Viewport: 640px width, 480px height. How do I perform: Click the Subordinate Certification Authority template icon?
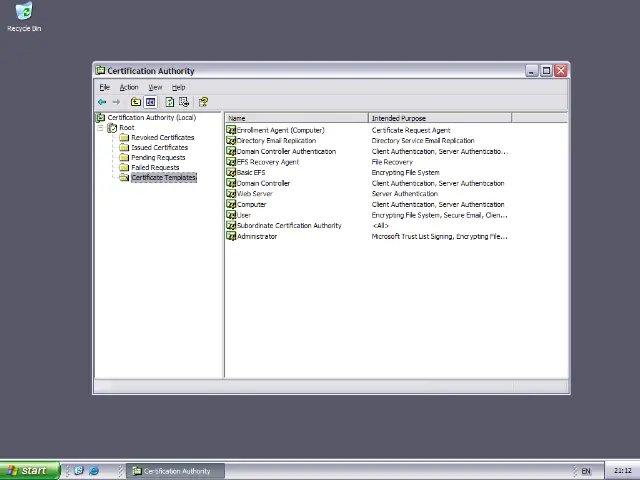[x=231, y=225]
